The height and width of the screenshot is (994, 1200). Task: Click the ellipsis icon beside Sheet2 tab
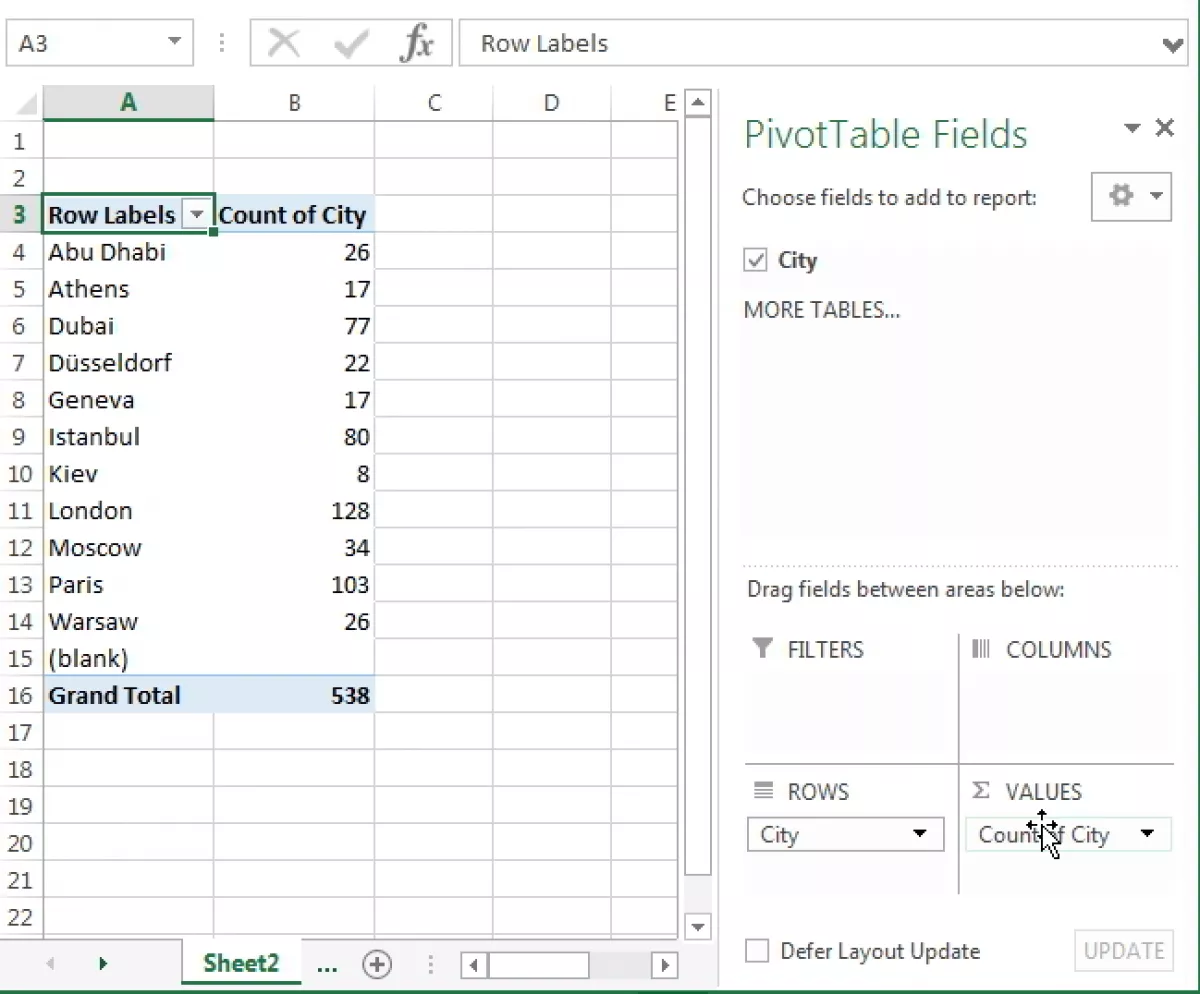click(327, 964)
